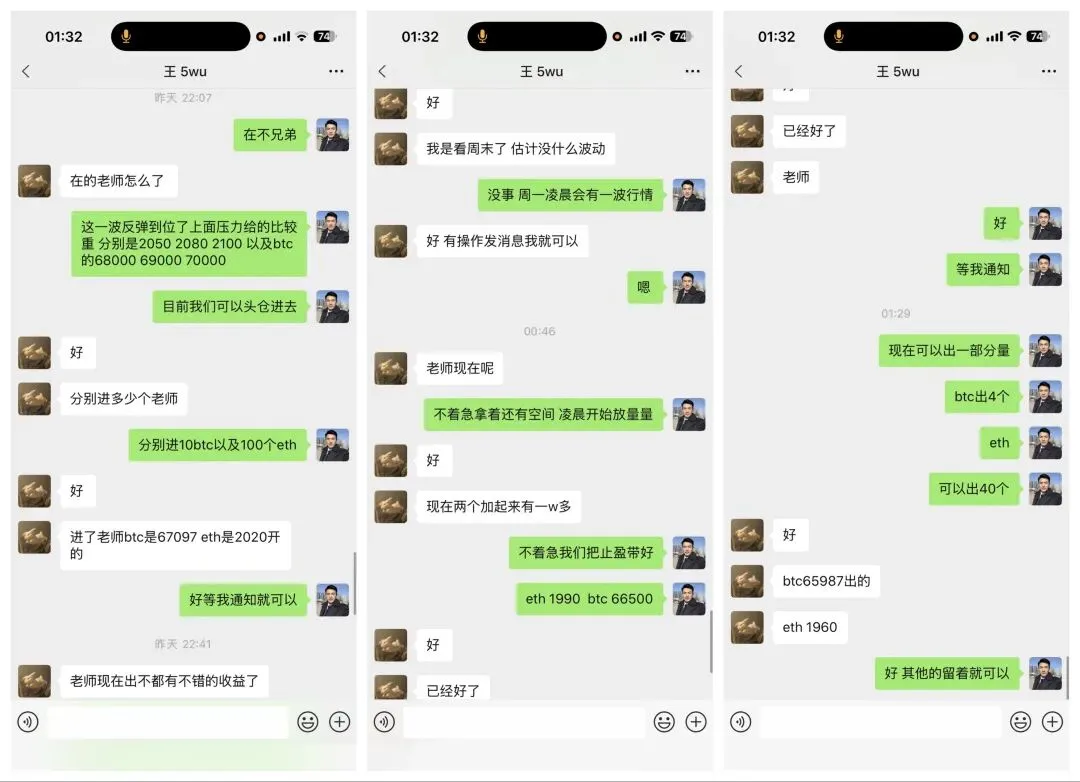The image size is (1080, 782).
Task: Open emoji picker in middle chat panel
Action: coord(664,721)
